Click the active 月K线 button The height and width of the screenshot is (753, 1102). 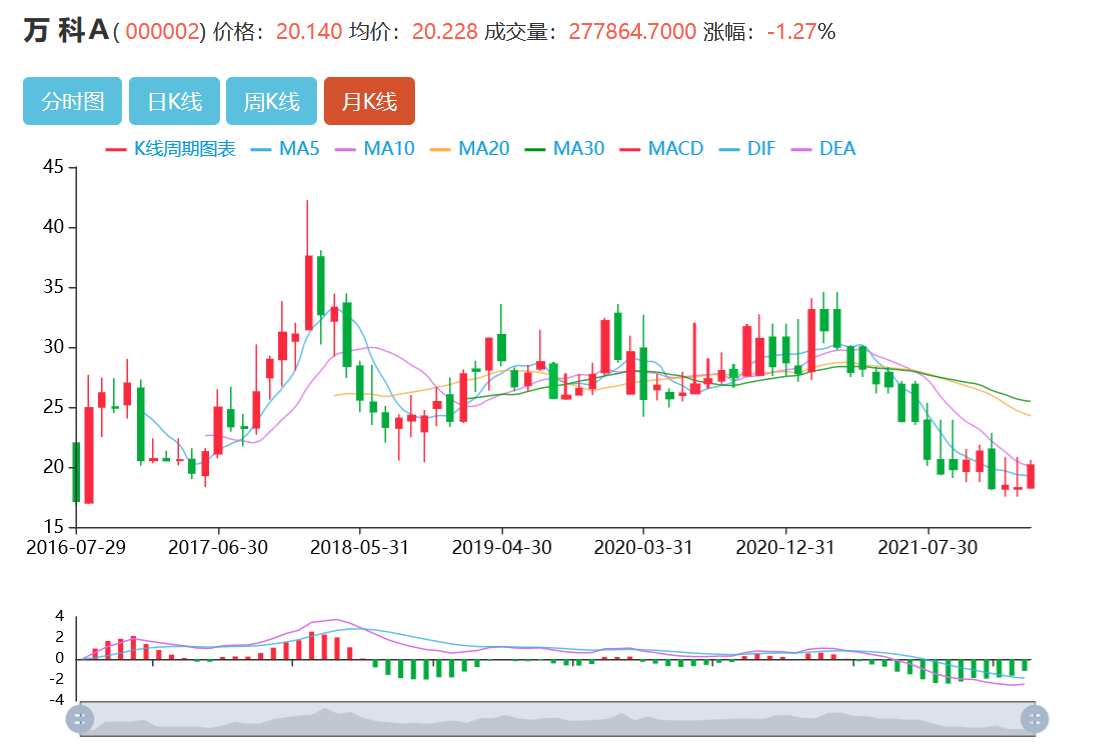(369, 101)
